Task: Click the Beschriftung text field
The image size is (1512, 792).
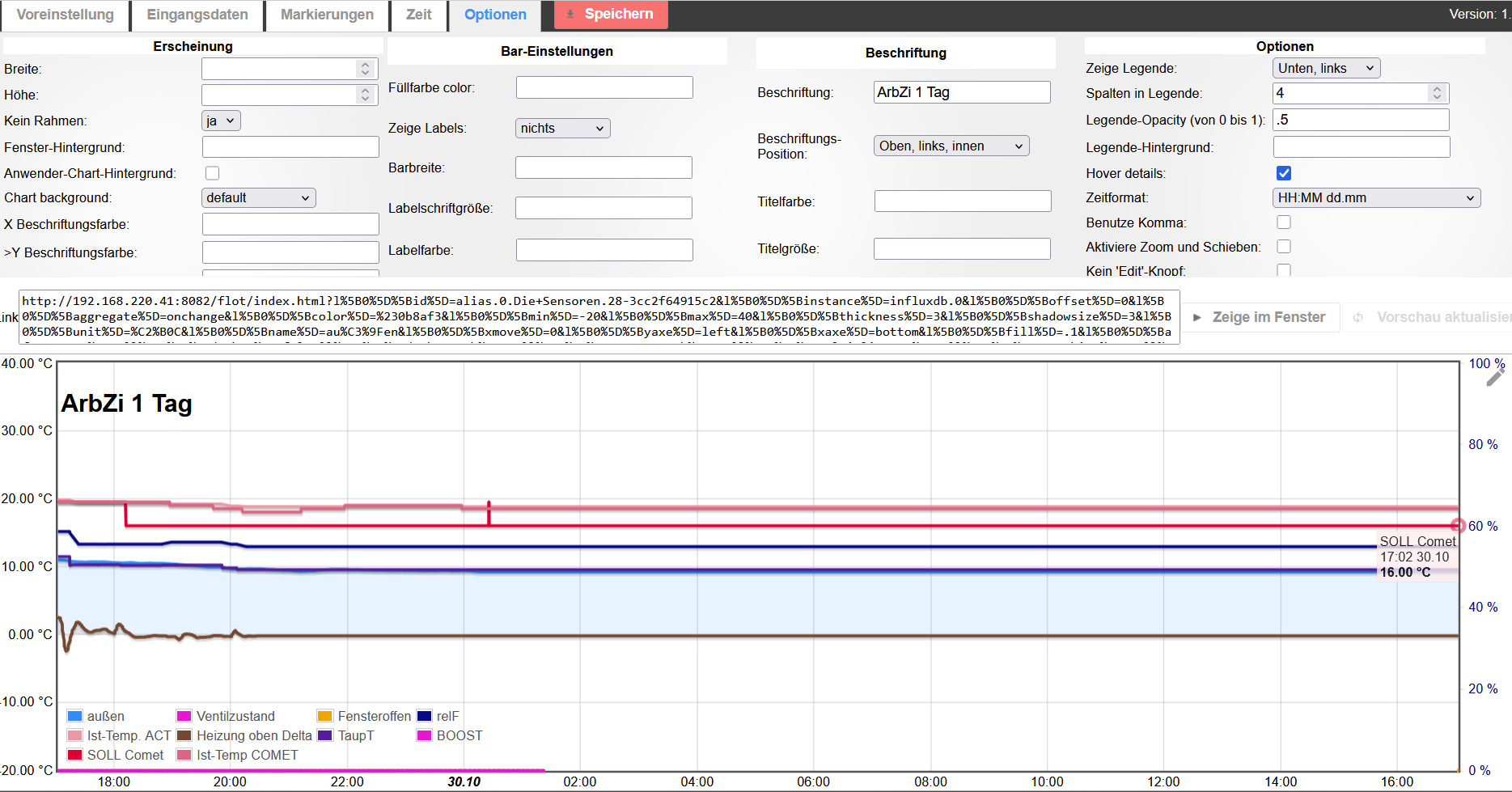Action: pyautogui.click(x=962, y=92)
